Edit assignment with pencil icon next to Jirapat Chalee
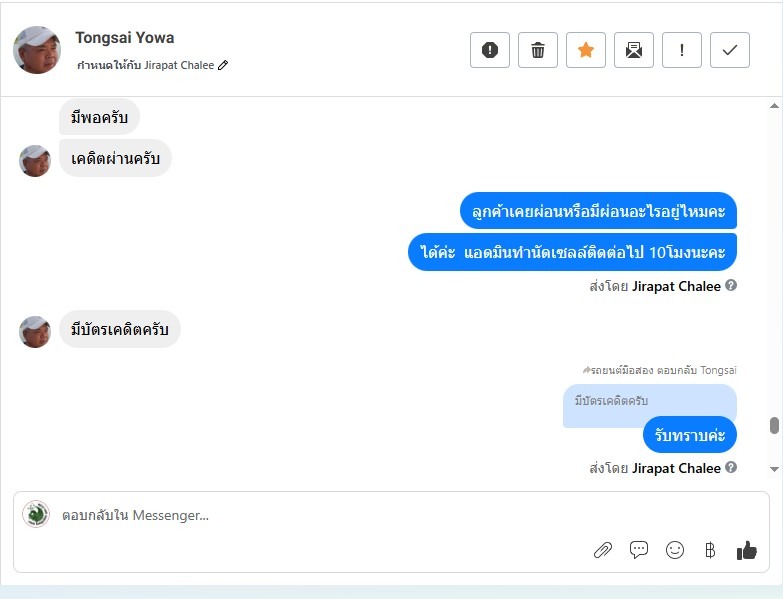This screenshot has height=599, width=783. click(223, 65)
